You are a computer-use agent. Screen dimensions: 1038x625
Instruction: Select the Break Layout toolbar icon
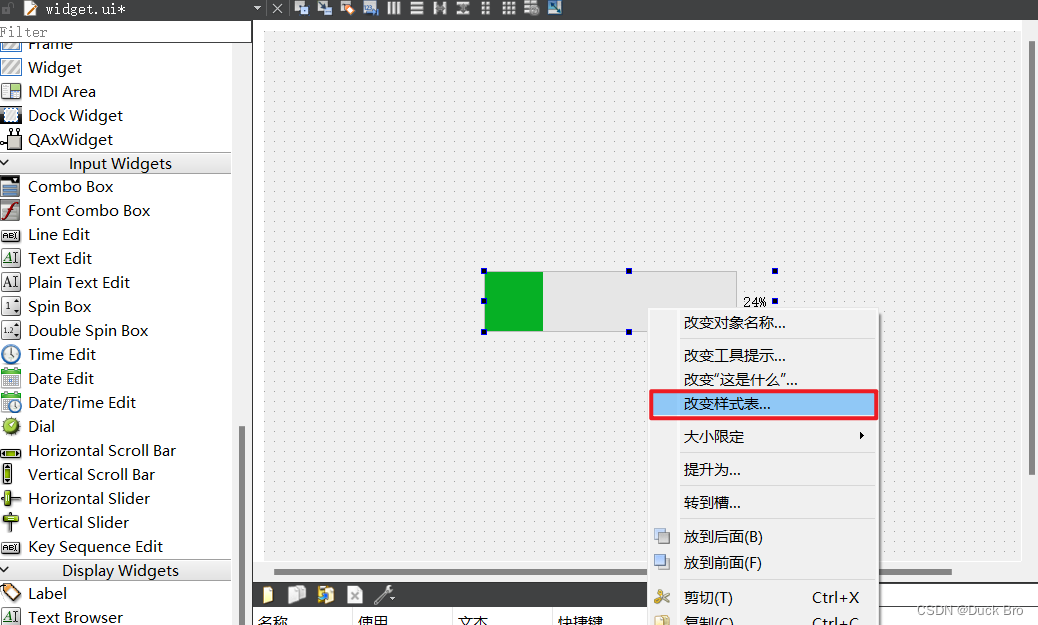(x=529, y=8)
